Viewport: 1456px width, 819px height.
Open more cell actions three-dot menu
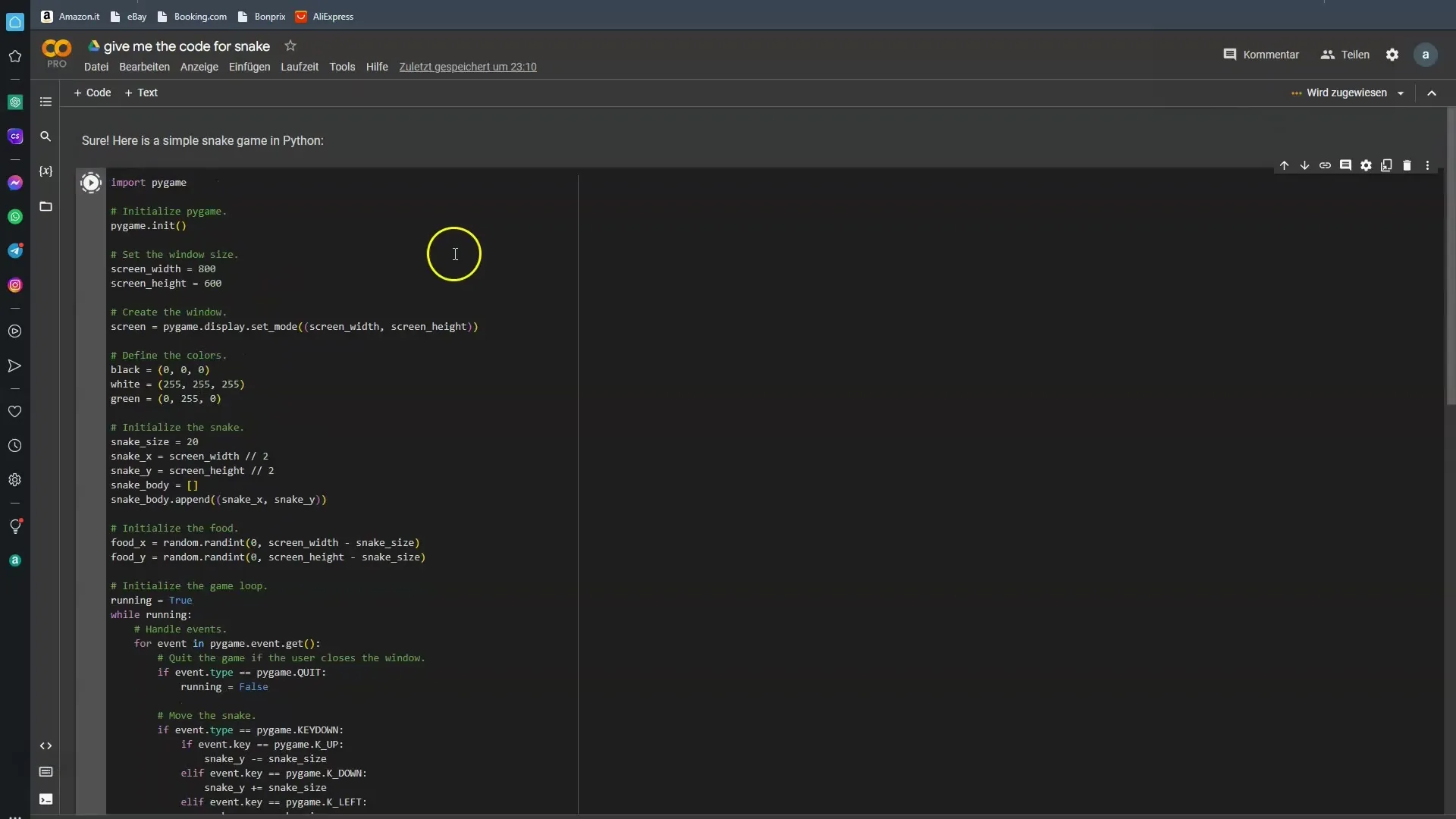1427,165
